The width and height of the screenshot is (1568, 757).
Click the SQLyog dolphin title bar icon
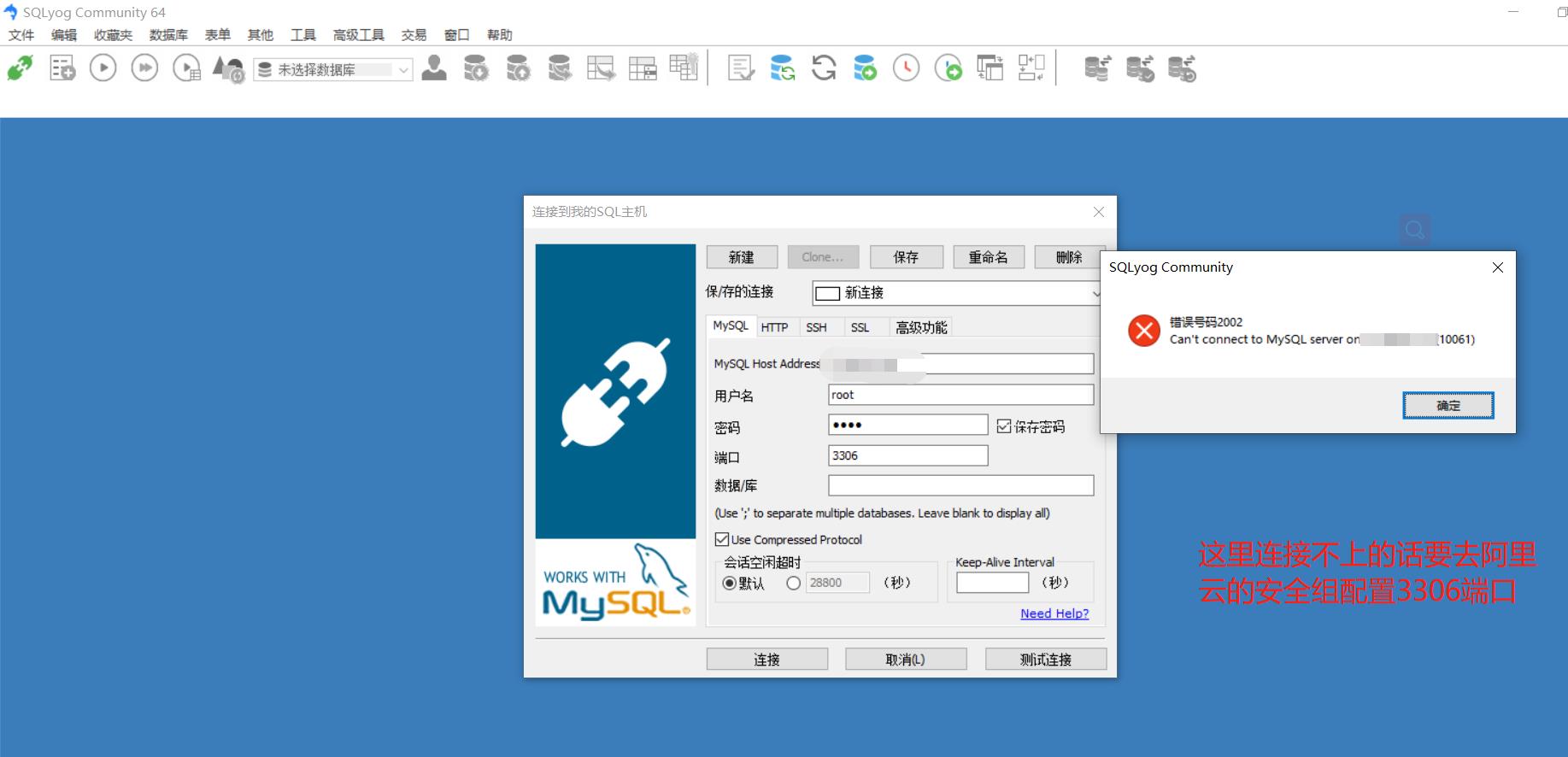(10, 12)
